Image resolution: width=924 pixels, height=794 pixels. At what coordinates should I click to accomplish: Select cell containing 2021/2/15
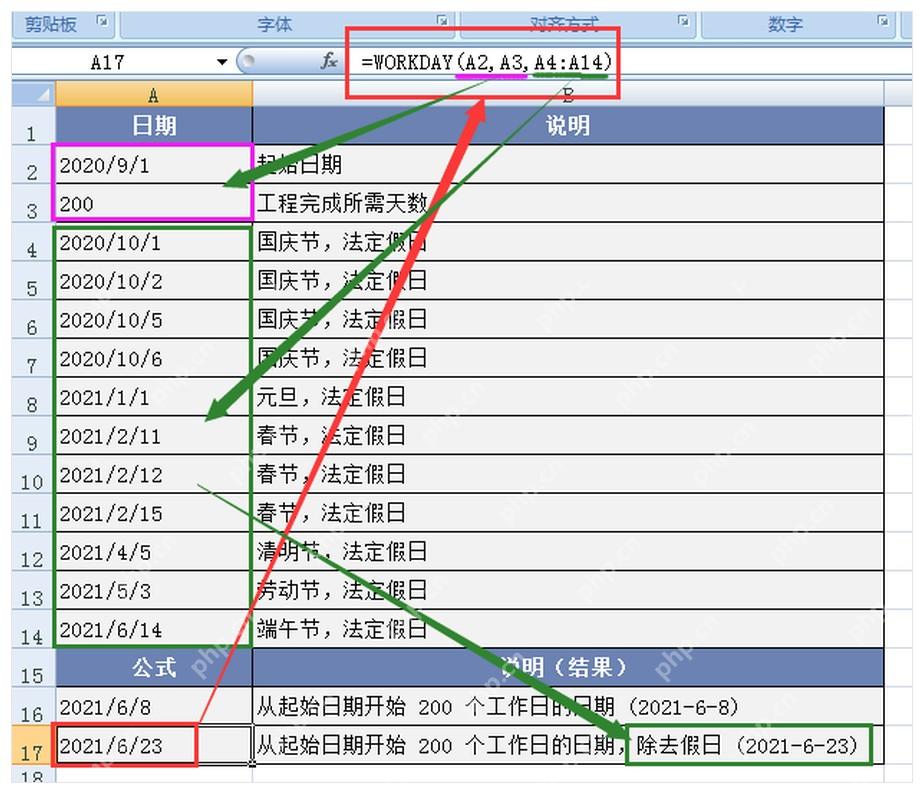[154, 514]
